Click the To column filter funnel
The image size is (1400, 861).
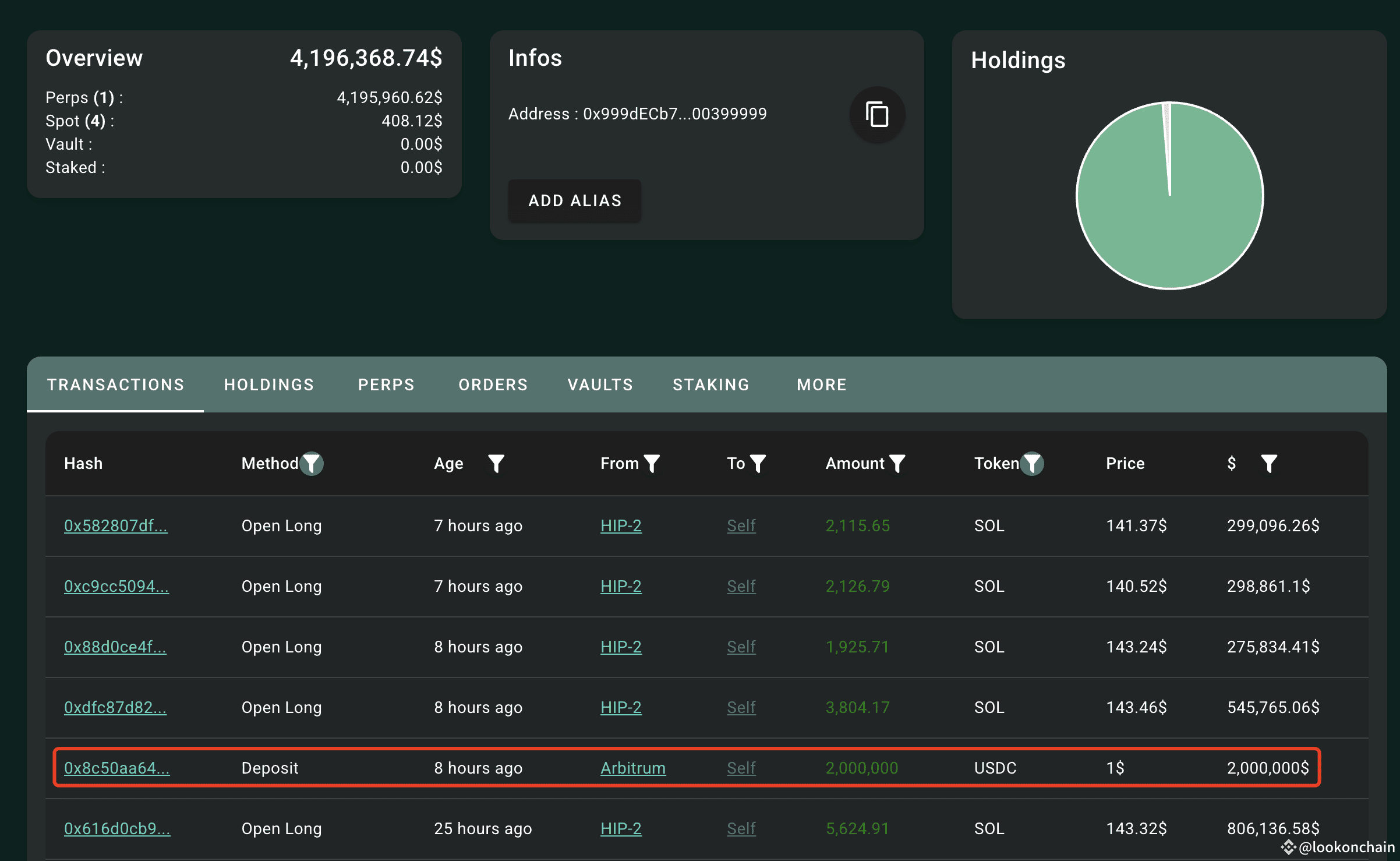758,464
